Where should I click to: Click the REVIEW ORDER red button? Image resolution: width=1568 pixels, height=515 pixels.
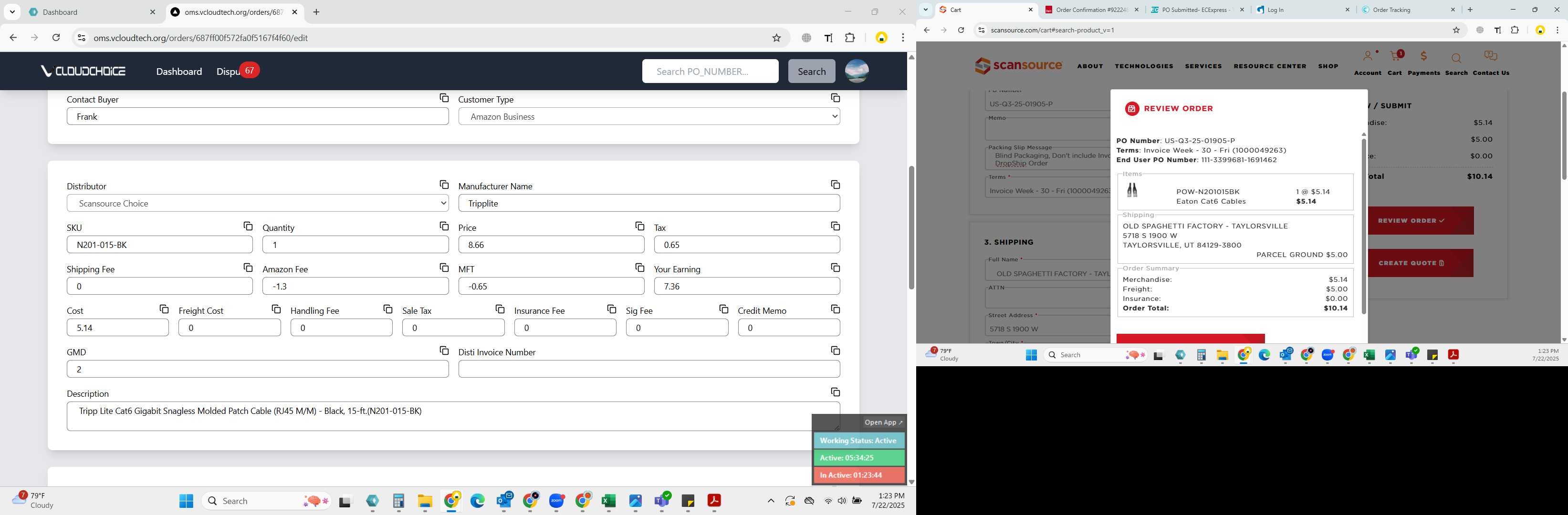(1420, 221)
